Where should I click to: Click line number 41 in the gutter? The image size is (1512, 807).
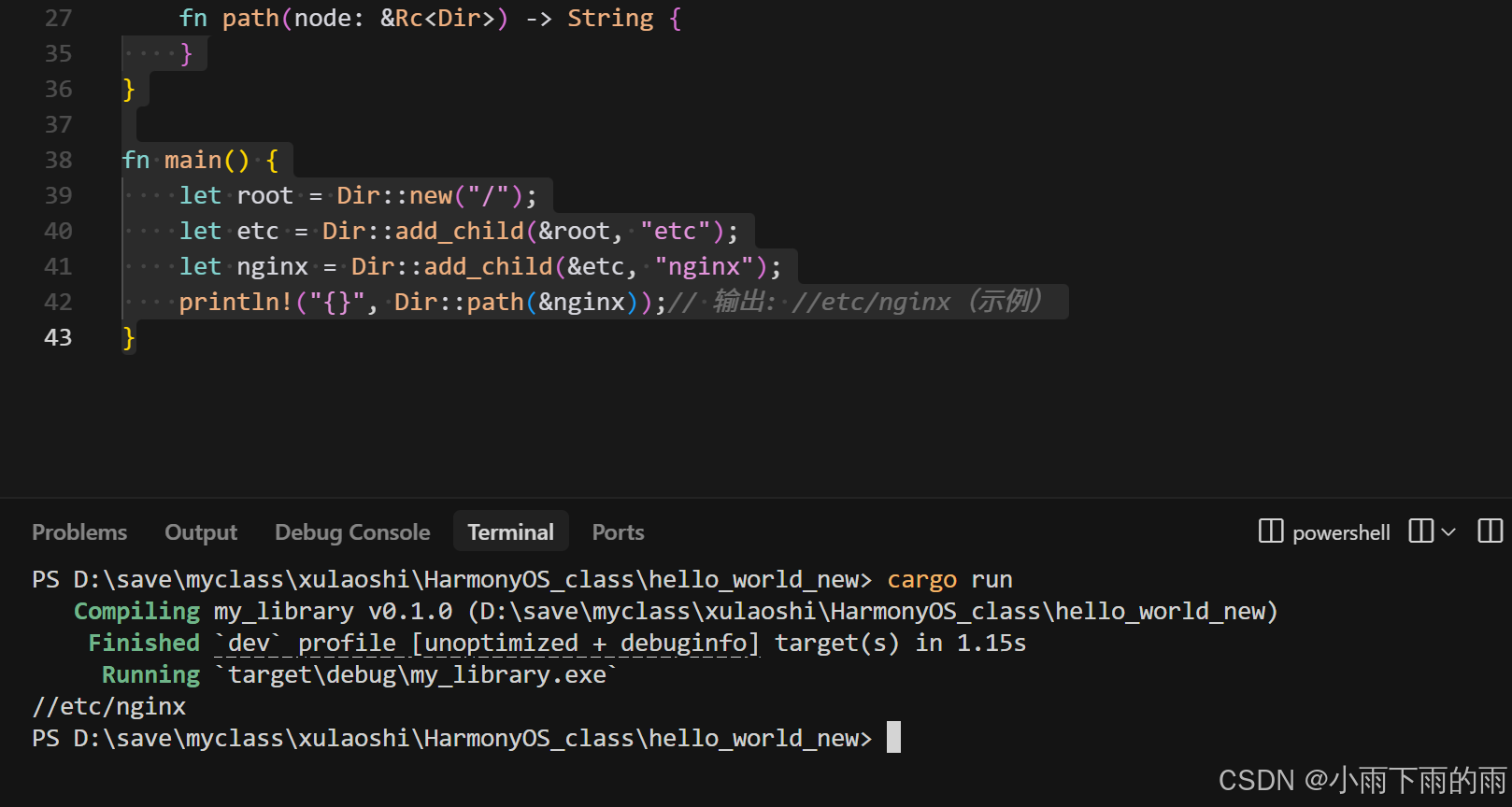point(58,266)
